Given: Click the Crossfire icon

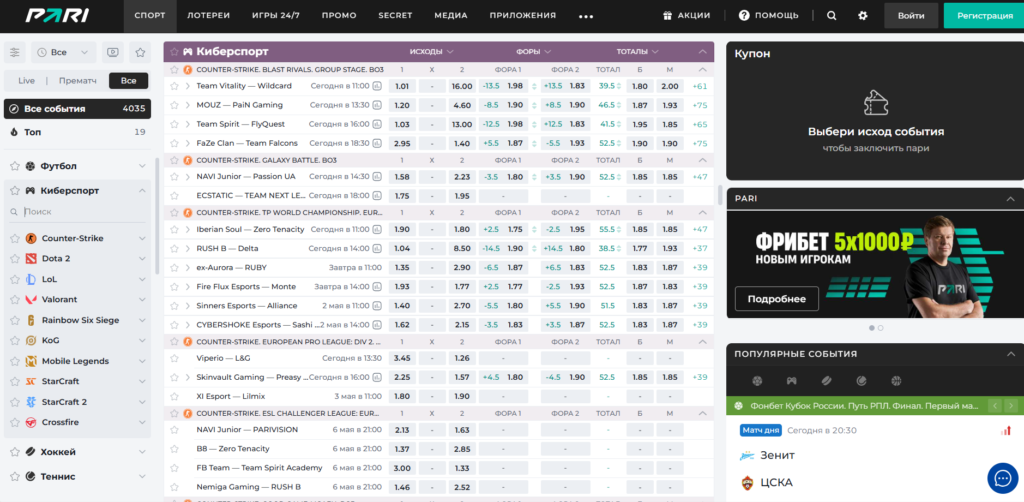Looking at the screenshot, I should point(31,422).
